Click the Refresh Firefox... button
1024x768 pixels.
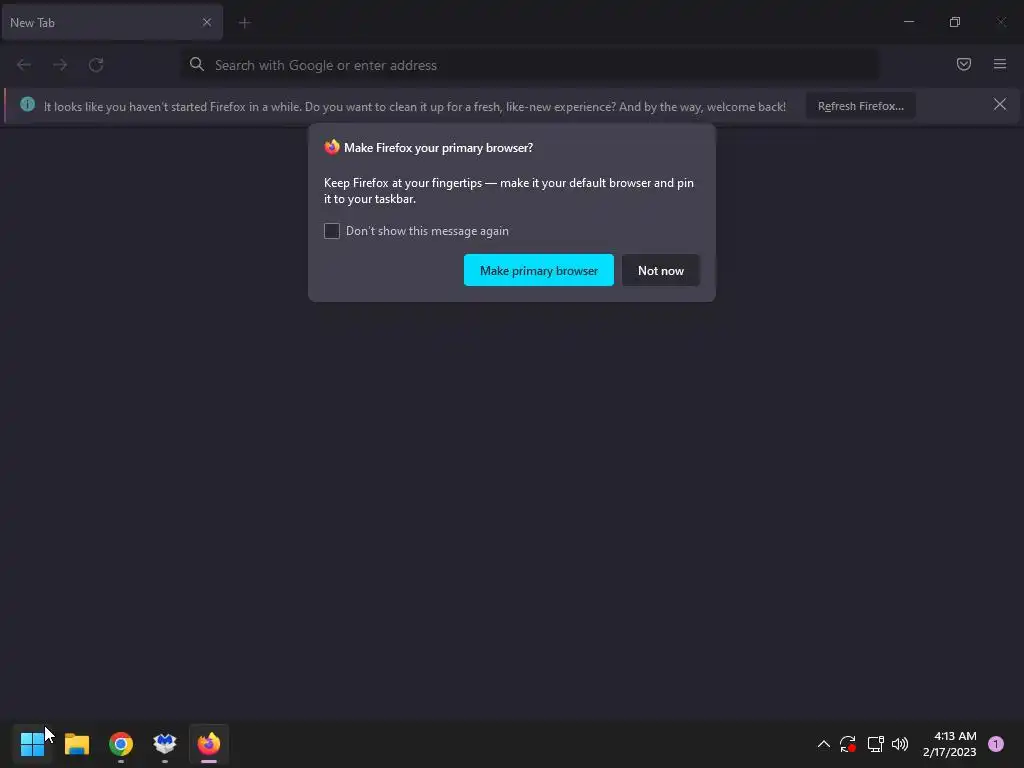point(861,106)
